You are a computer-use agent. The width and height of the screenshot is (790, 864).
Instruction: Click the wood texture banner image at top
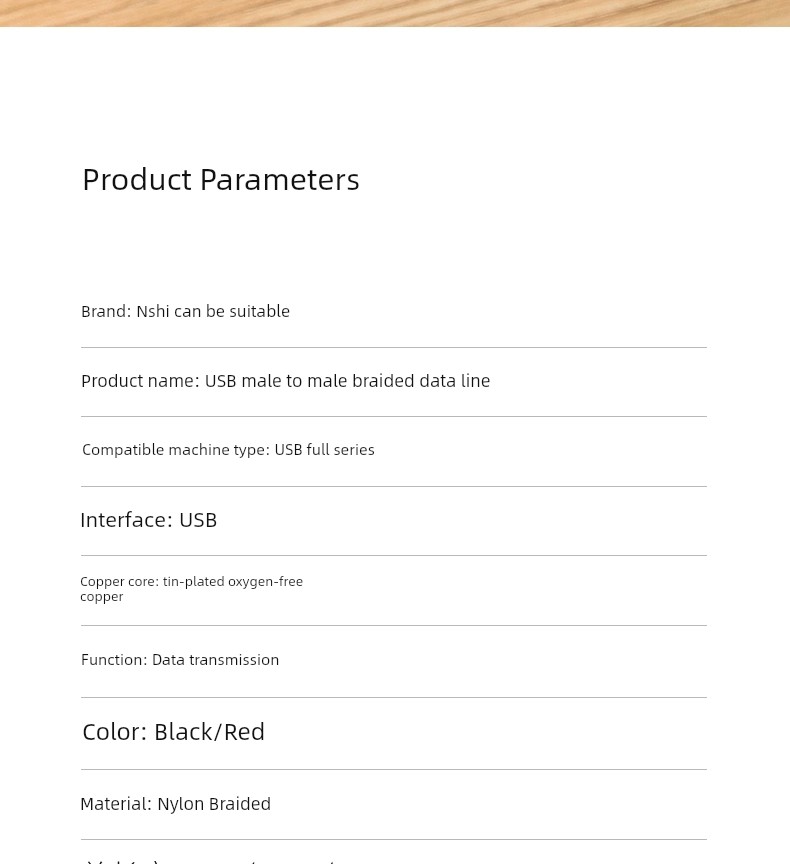pyautogui.click(x=395, y=13)
